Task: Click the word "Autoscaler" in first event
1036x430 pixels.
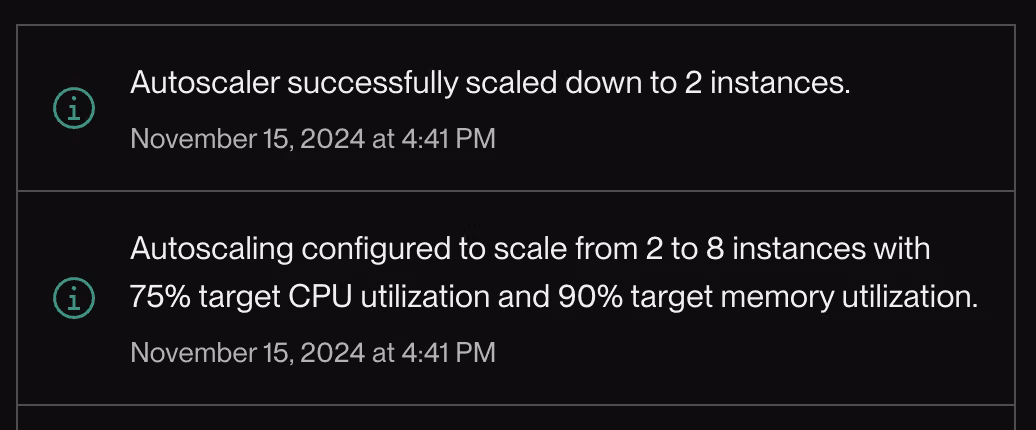Action: pyautogui.click(x=204, y=83)
